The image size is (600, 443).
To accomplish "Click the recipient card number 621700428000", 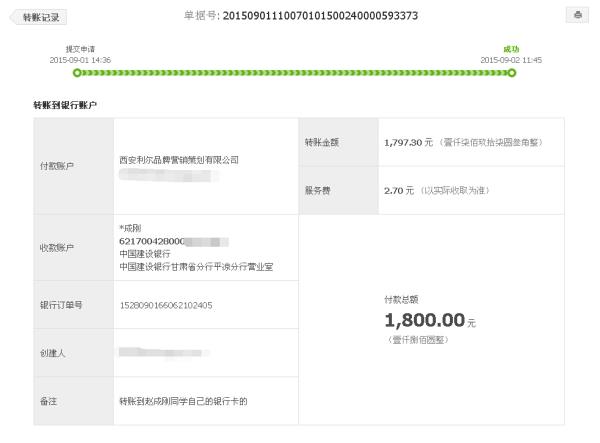I will point(152,241).
